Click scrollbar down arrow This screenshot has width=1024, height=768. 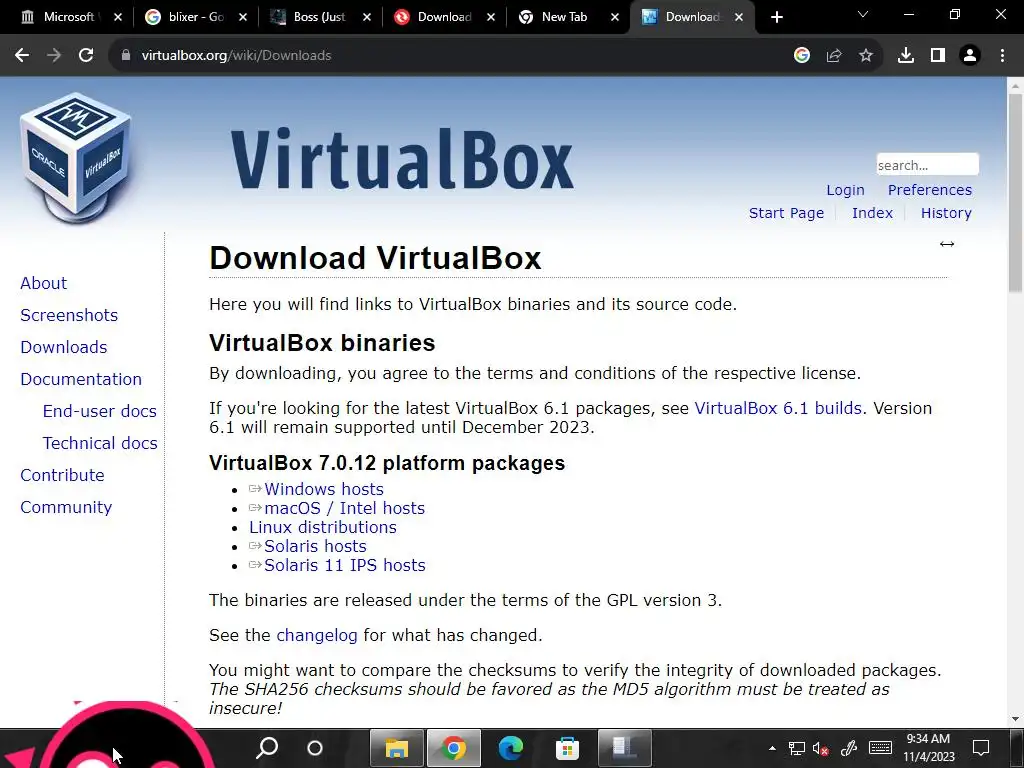(x=1016, y=719)
